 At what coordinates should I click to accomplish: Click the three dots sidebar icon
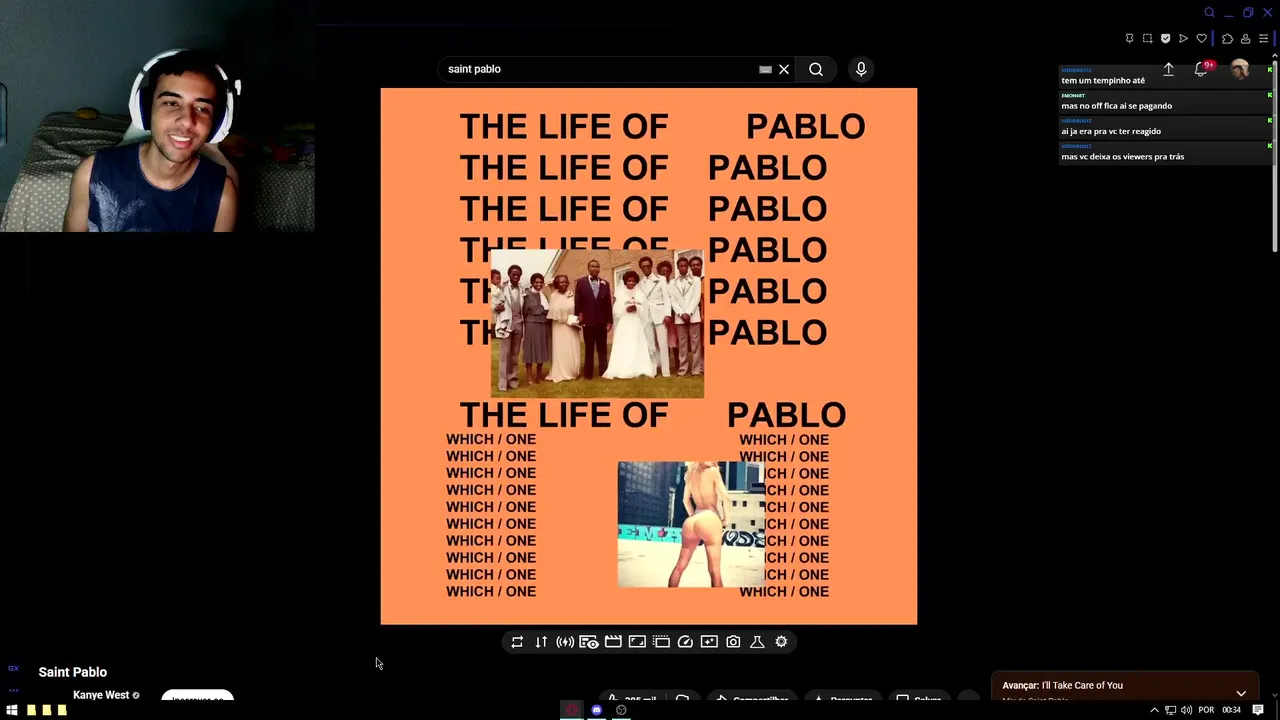(13, 690)
